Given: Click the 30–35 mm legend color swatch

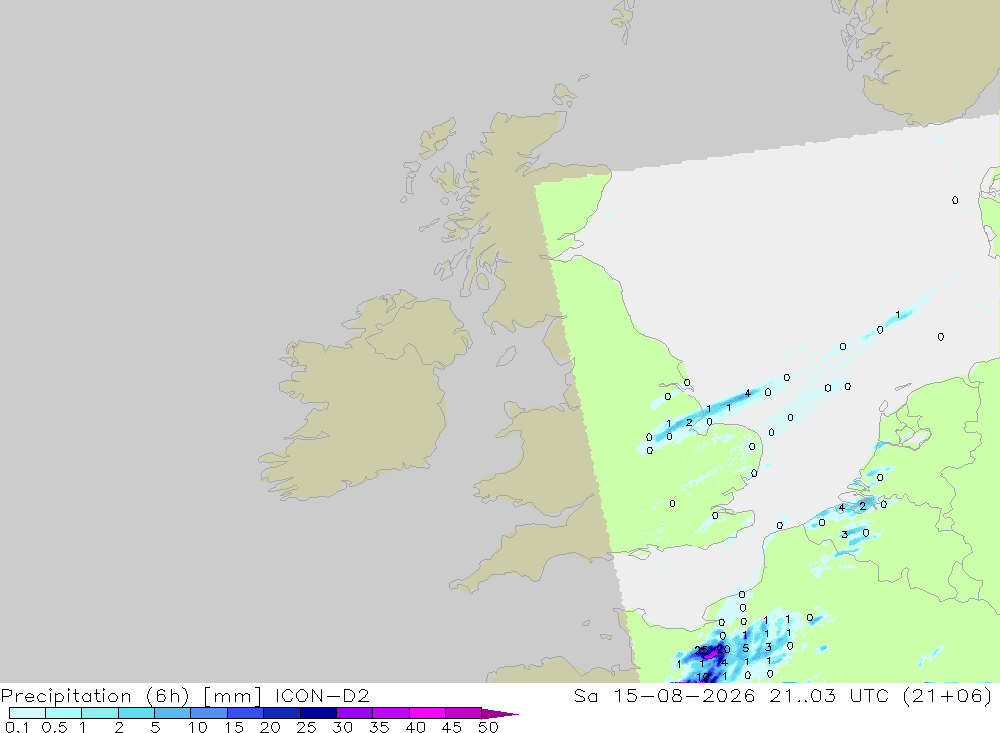Looking at the screenshot, I should click(x=355, y=713).
